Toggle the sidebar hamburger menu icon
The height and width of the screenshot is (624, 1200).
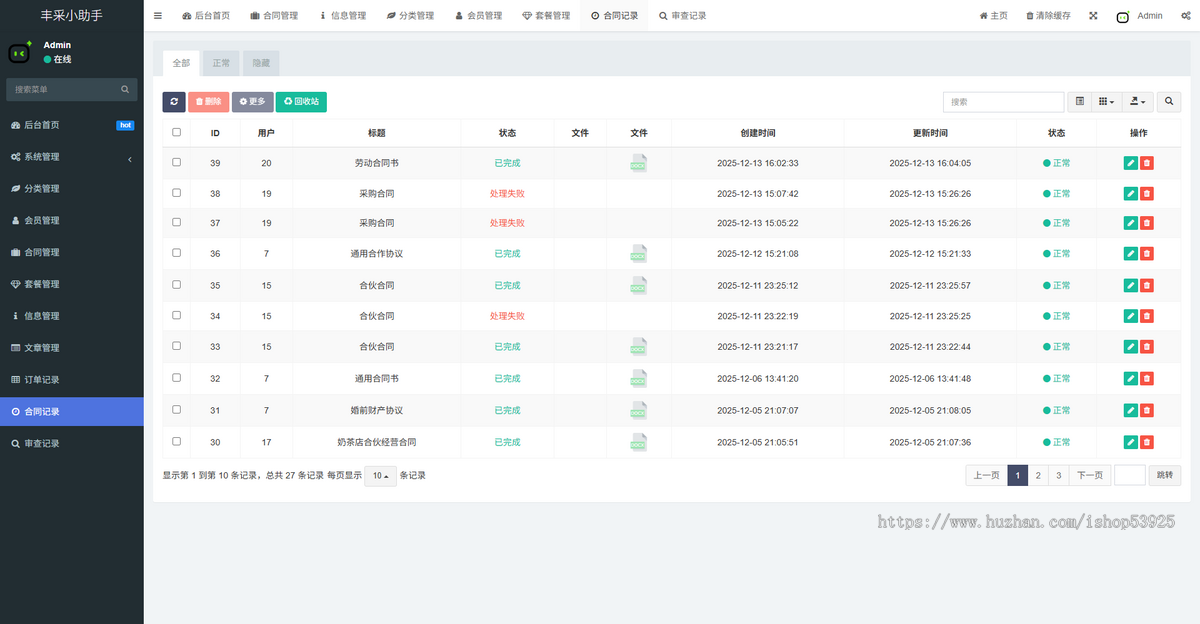tap(158, 16)
